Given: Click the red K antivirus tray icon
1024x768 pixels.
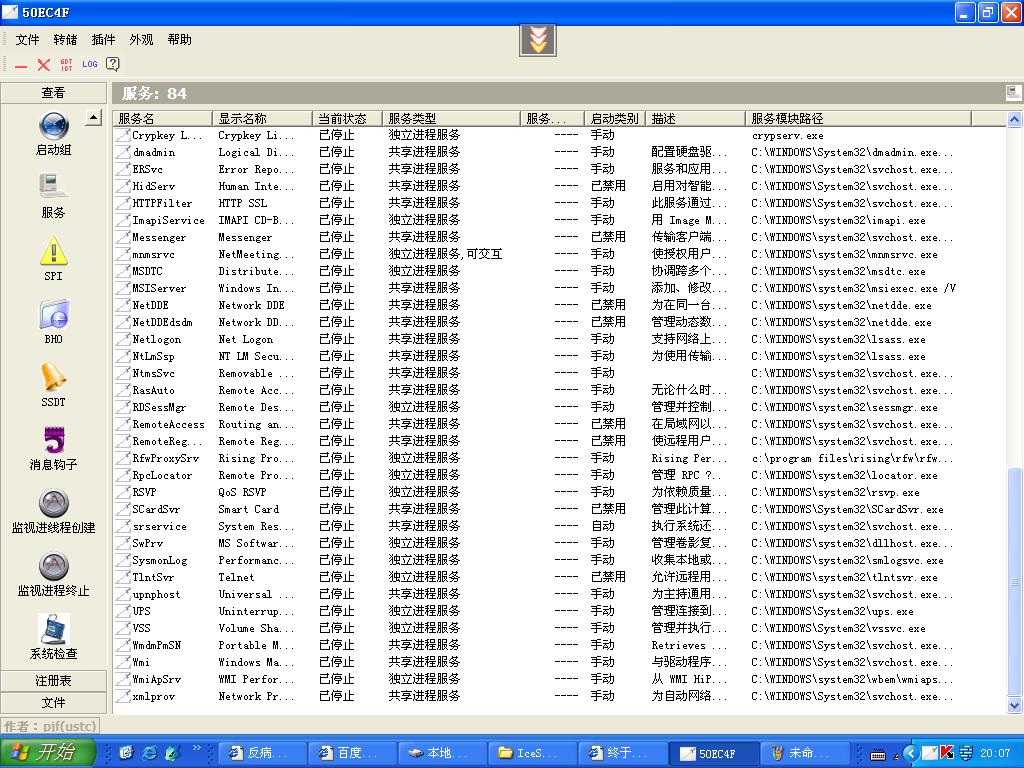Looking at the screenshot, I should pos(947,753).
